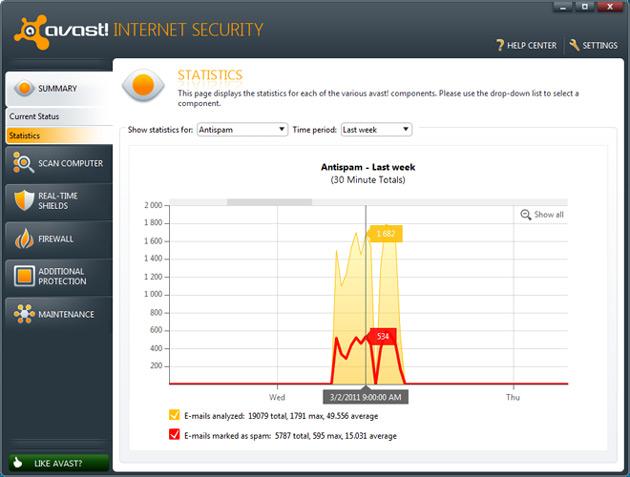Close the avast window
This screenshot has height=477, width=630.
click(x=610, y=7)
